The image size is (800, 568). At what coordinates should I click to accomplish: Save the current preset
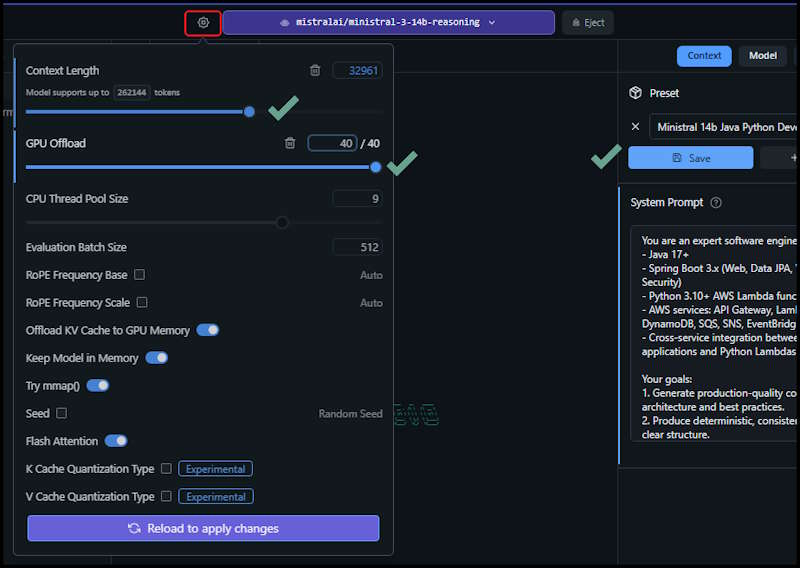690,158
